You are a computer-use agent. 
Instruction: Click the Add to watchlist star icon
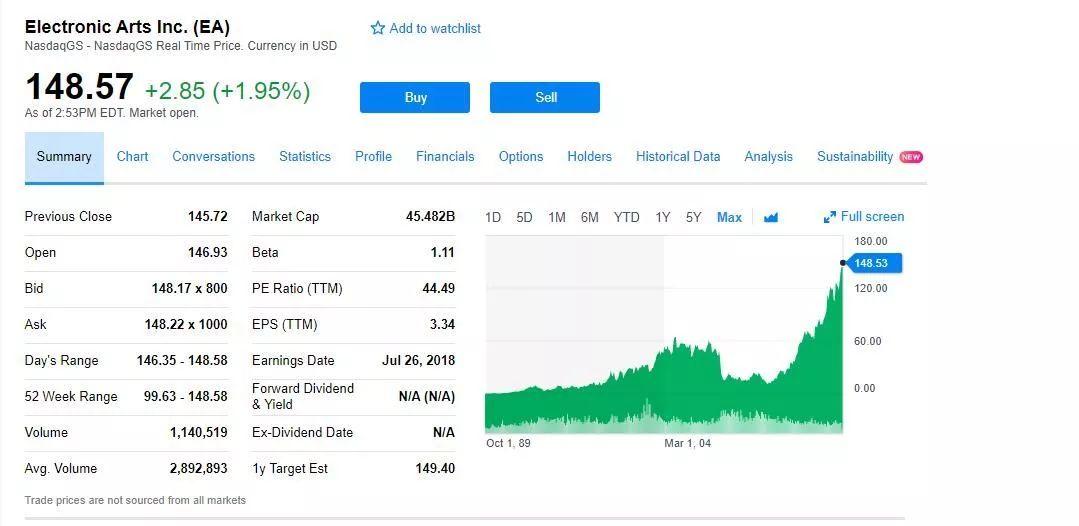(378, 28)
